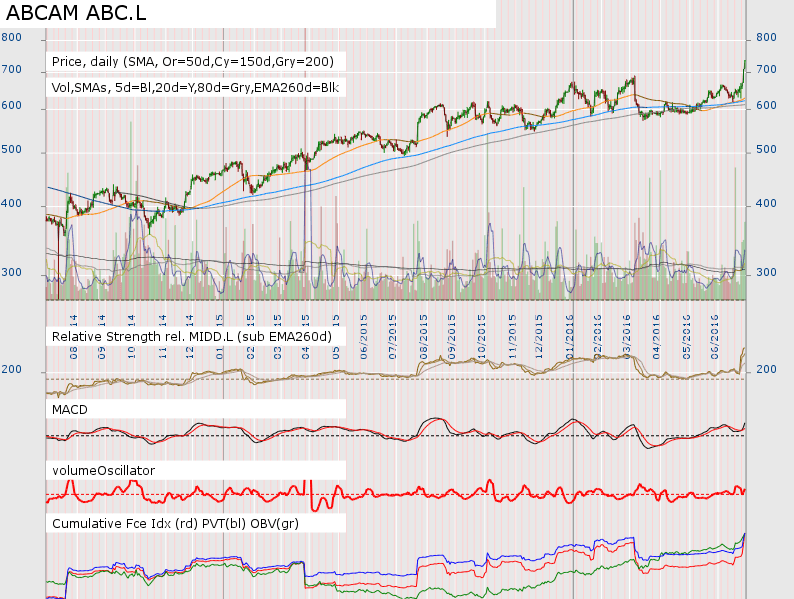Click the chart title ABCAM ABC.L
The image size is (794, 599).
(x=76, y=13)
